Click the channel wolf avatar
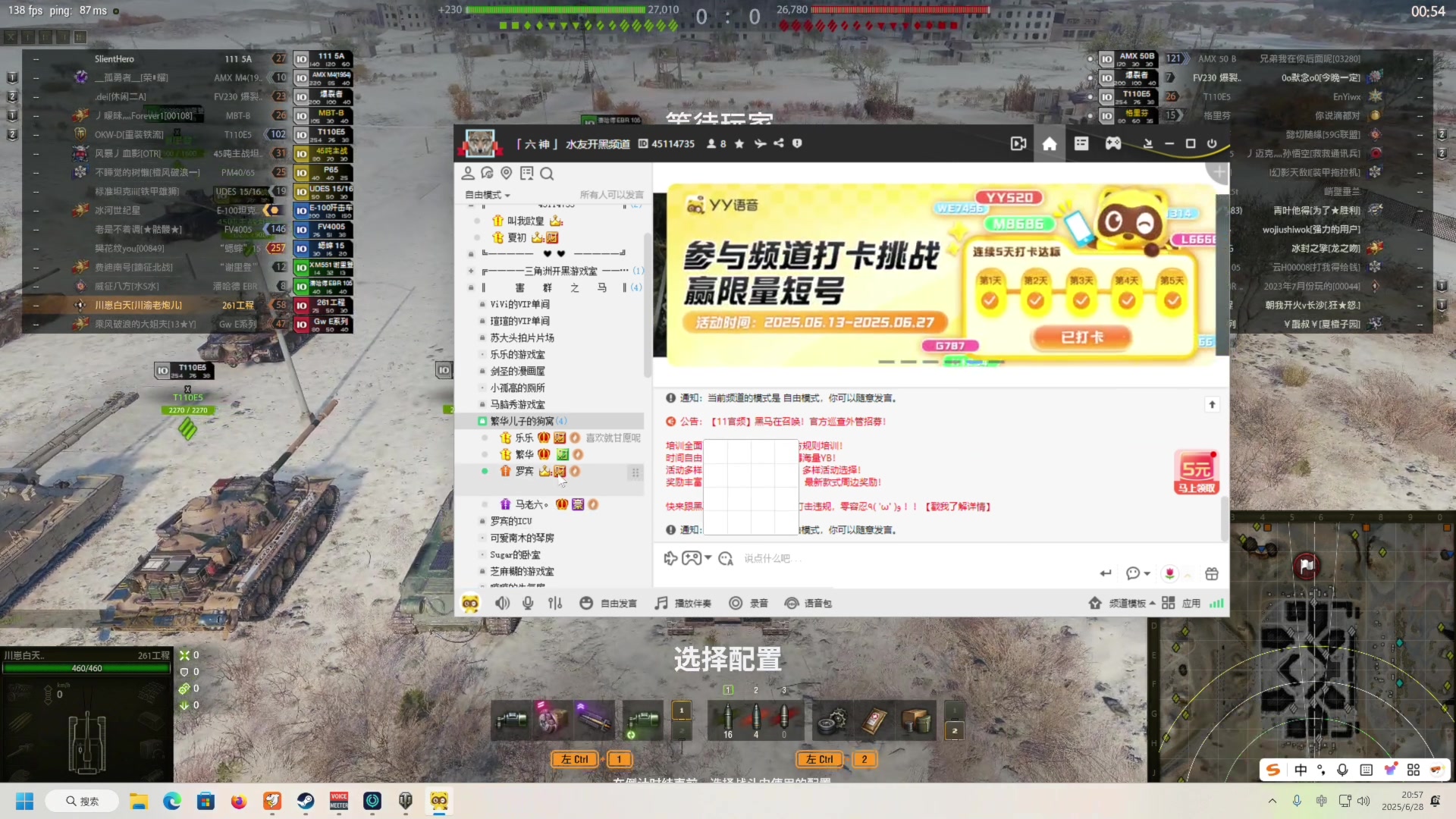The height and width of the screenshot is (819, 1456). (480, 143)
